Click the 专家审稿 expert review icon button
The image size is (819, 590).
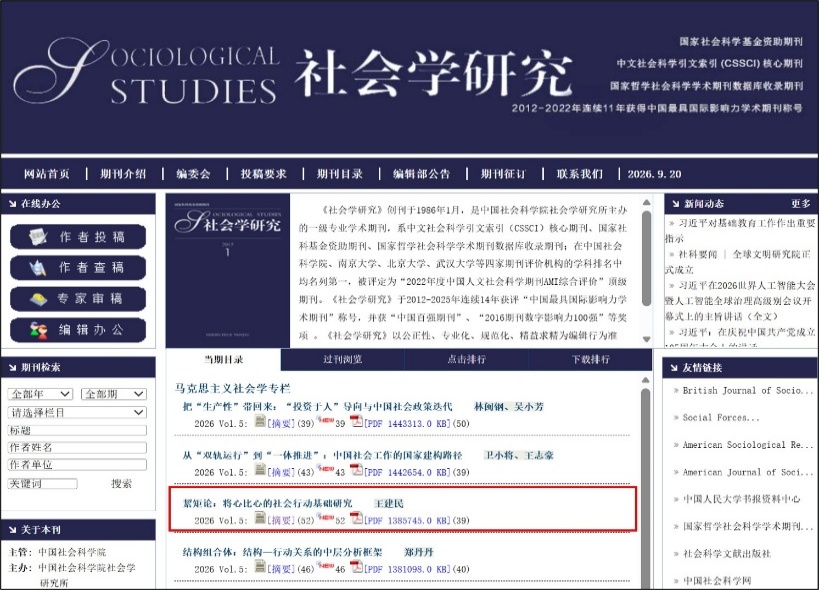pos(78,299)
